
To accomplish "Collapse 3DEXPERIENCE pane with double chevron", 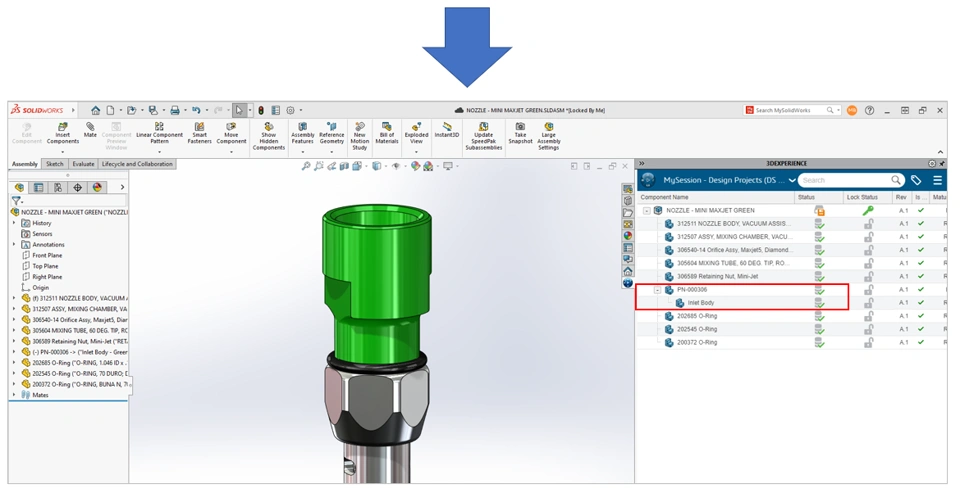I will click(642, 164).
